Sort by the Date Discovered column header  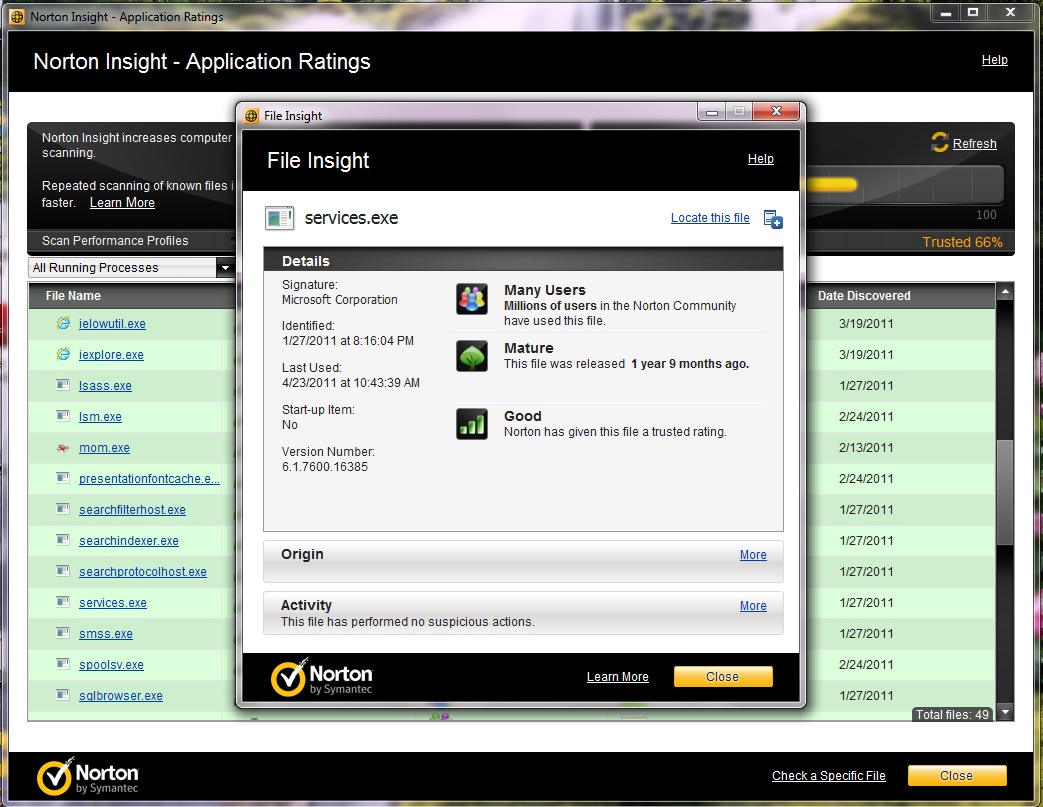[x=864, y=296]
